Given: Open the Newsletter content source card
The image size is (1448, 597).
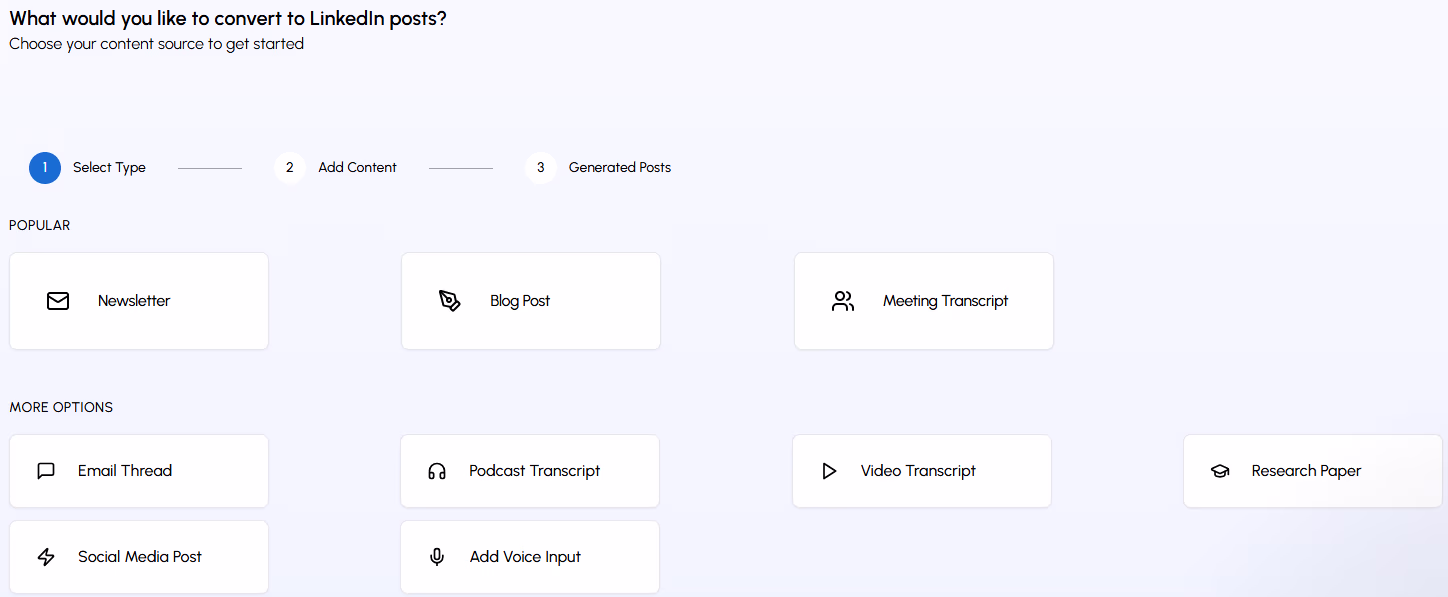Looking at the screenshot, I should 138,300.
